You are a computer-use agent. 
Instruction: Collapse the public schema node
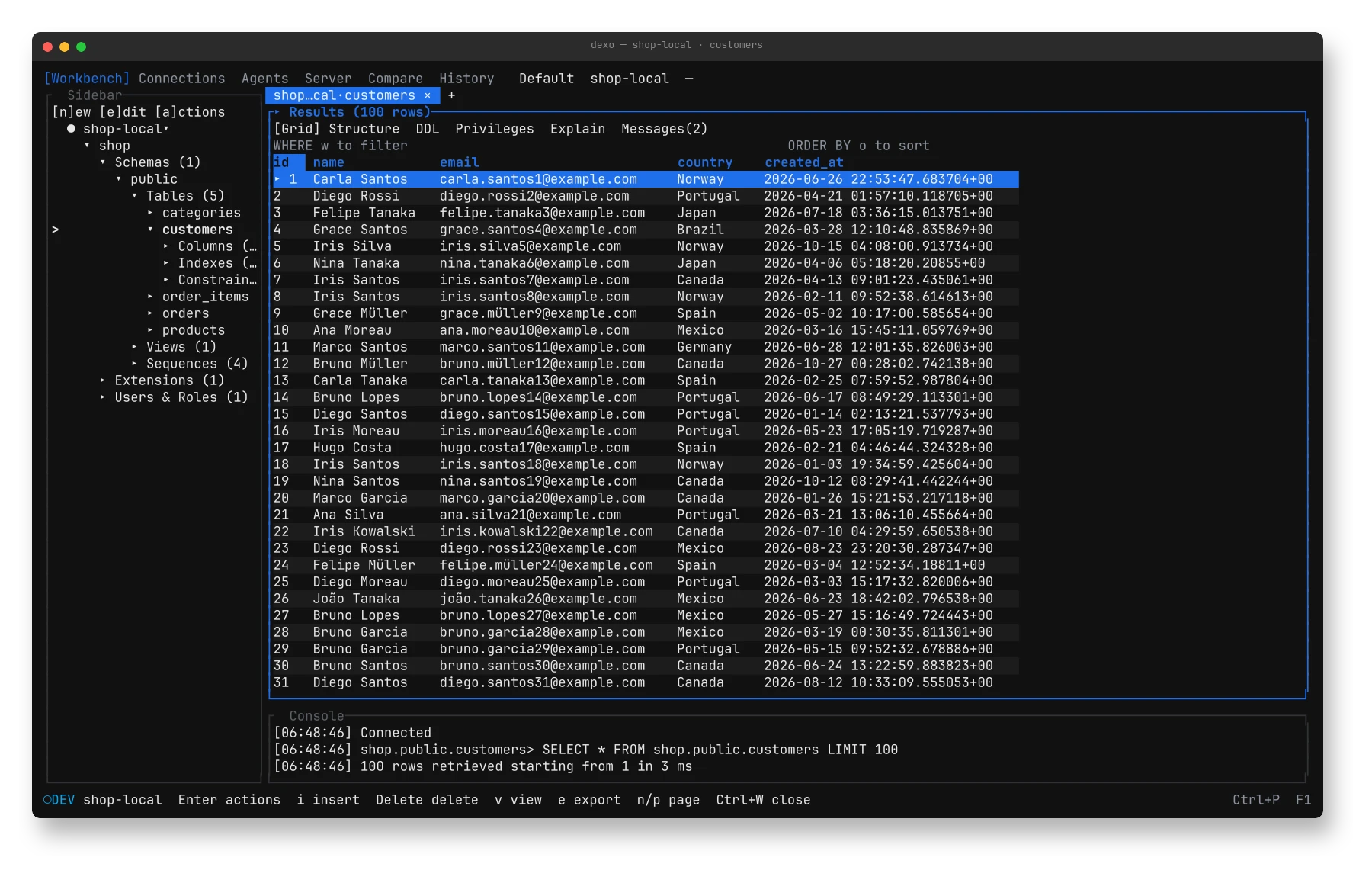point(119,179)
